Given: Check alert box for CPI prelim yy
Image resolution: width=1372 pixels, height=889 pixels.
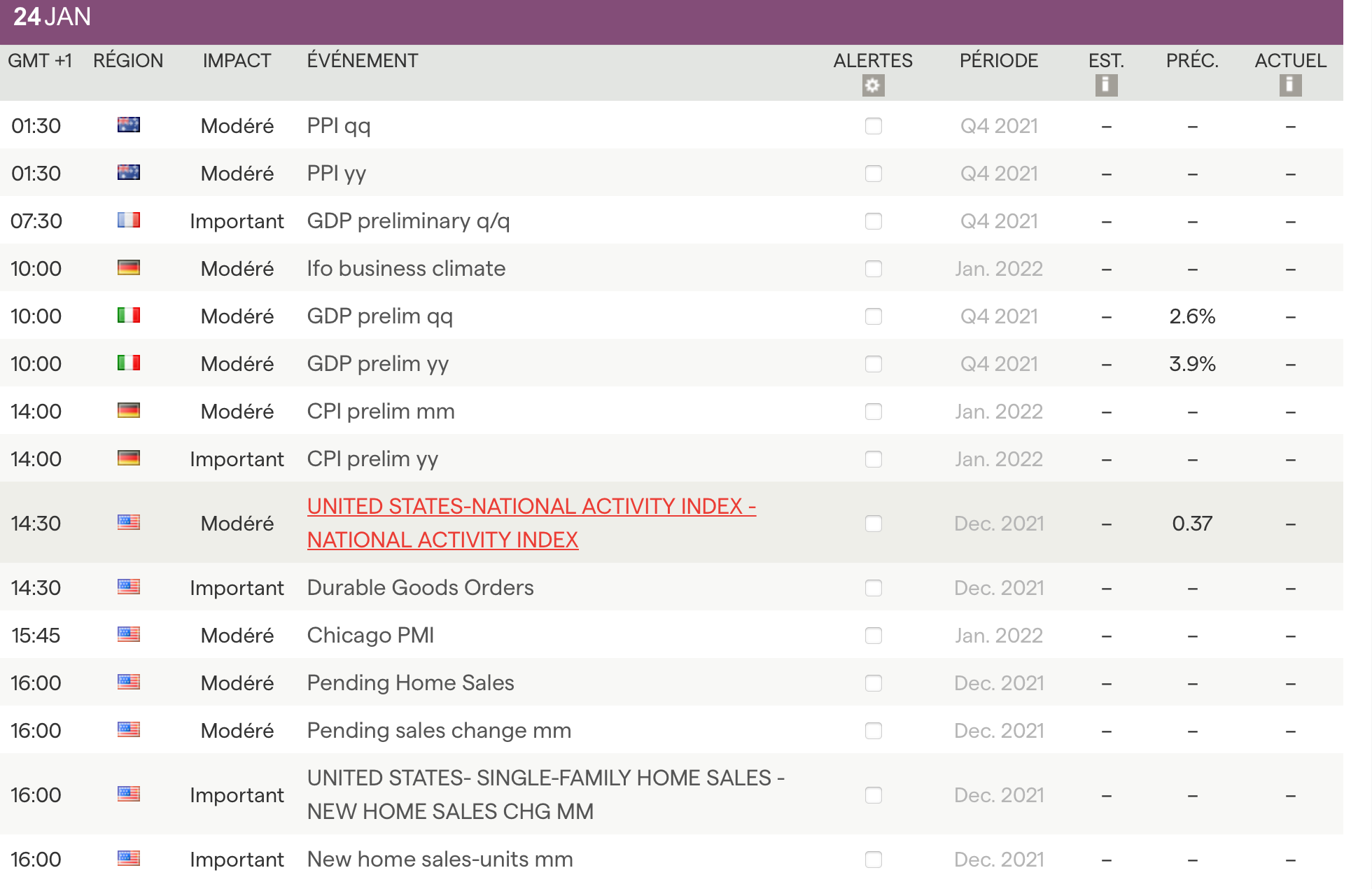Looking at the screenshot, I should pyautogui.click(x=873, y=459).
